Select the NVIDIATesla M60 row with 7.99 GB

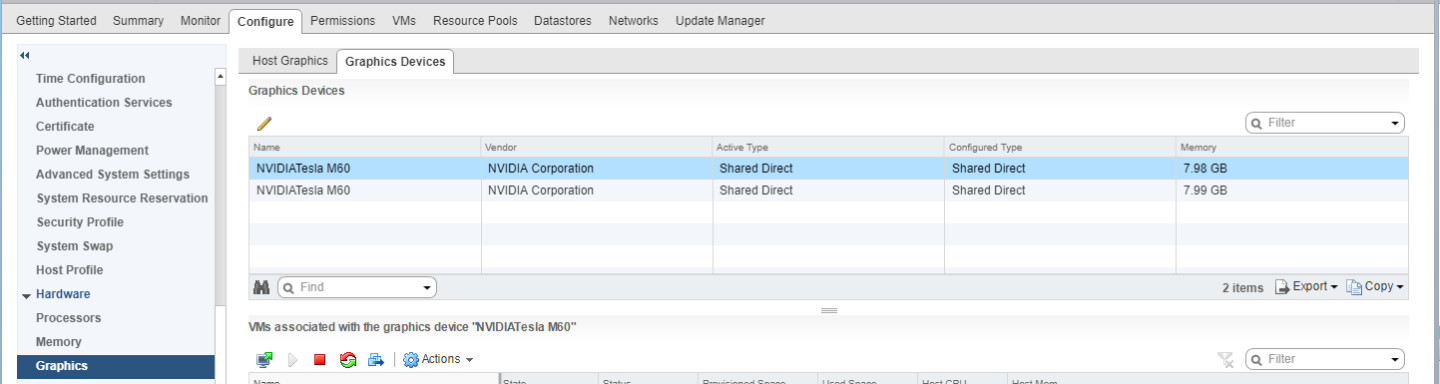[828, 190]
